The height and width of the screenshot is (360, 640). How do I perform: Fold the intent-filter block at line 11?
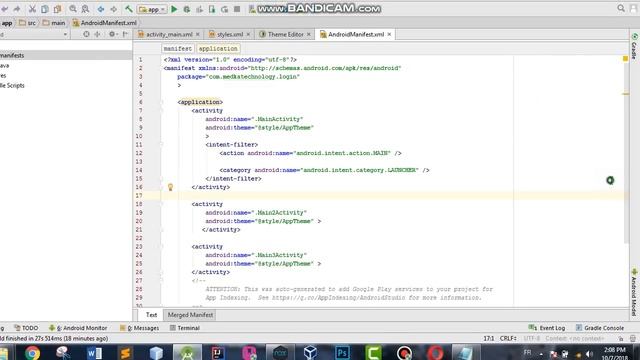tap(161, 145)
